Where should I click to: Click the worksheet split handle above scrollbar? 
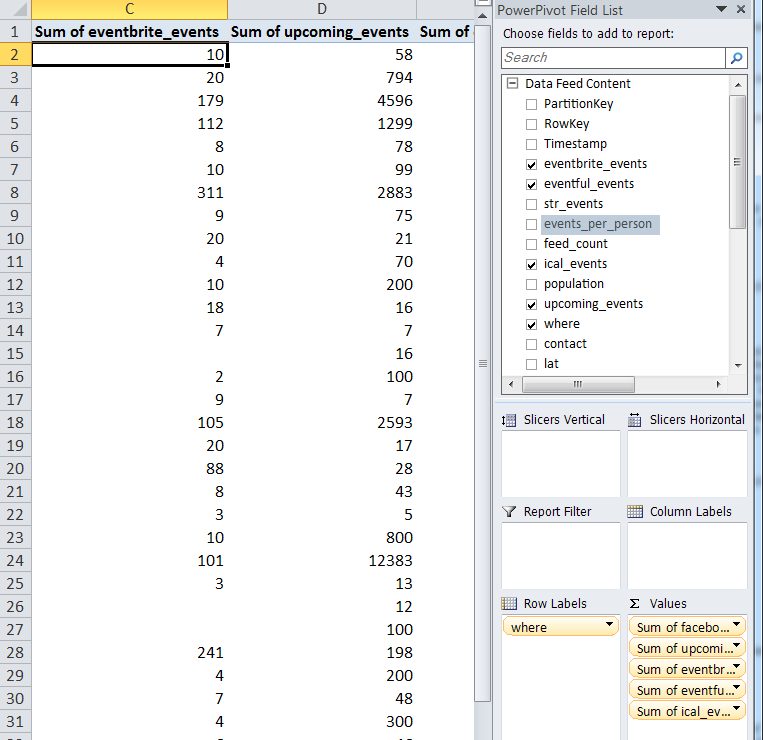[x=483, y=2]
